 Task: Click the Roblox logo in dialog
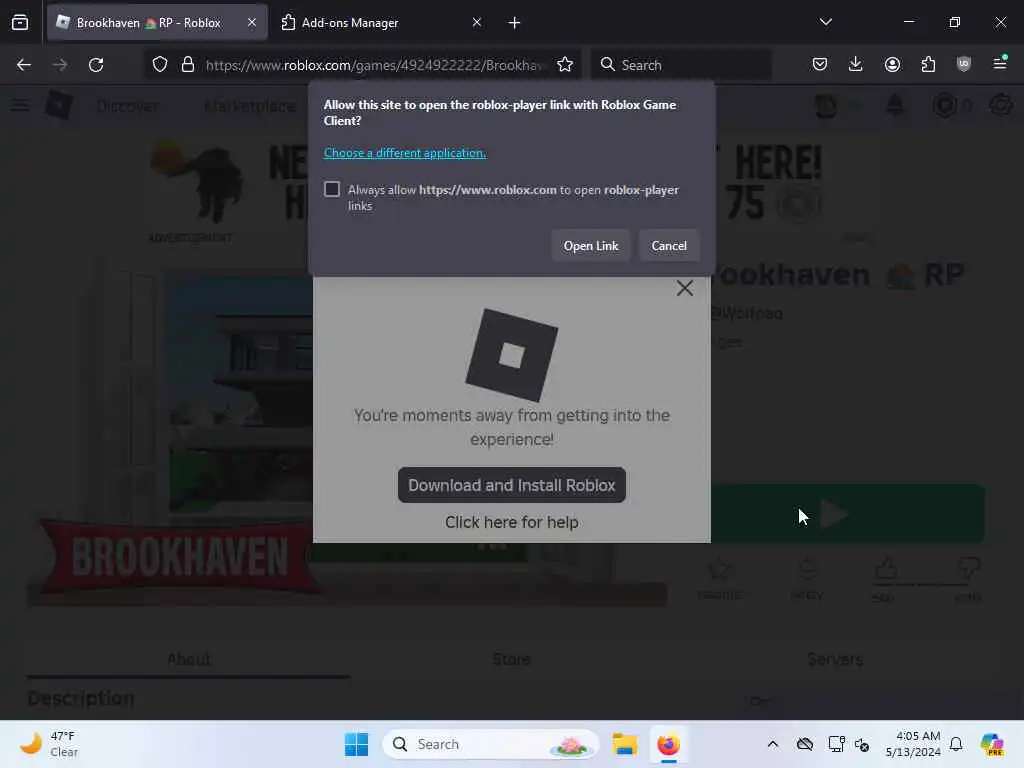click(511, 355)
